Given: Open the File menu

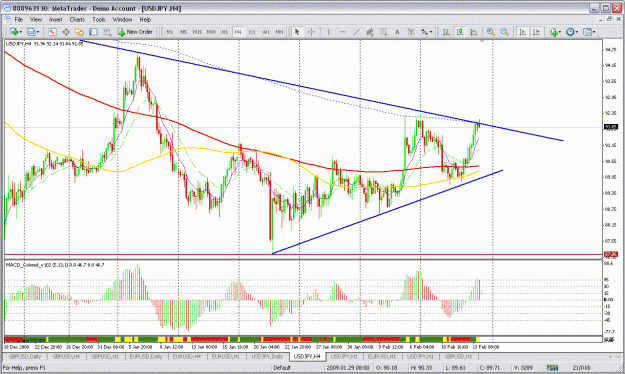Looking at the screenshot, I should [x=19, y=19].
